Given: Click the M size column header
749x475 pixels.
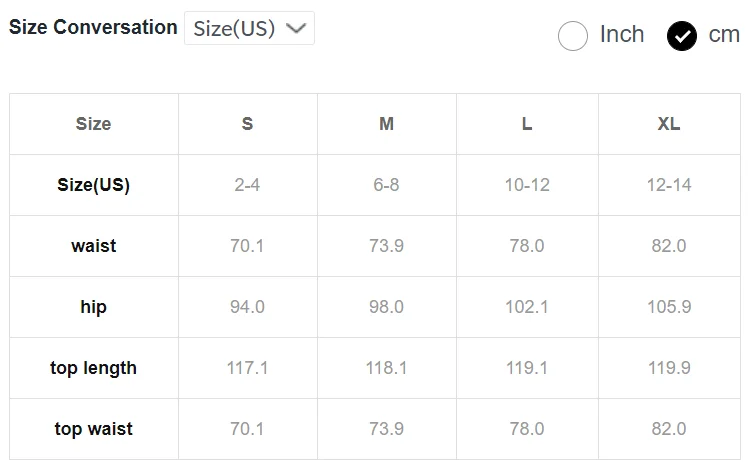Looking at the screenshot, I should [x=386, y=124].
